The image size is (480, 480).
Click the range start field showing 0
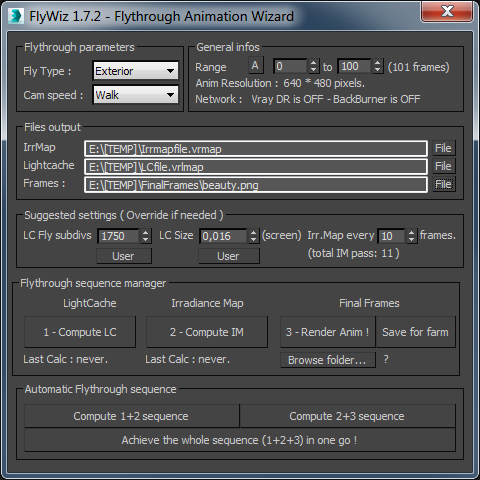click(x=290, y=66)
